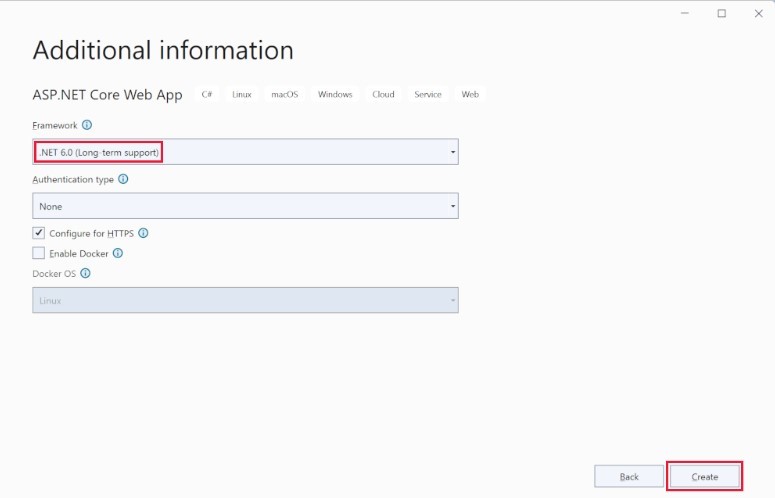The image size is (775, 498).
Task: Click the Web tag
Action: pyautogui.click(x=470, y=94)
